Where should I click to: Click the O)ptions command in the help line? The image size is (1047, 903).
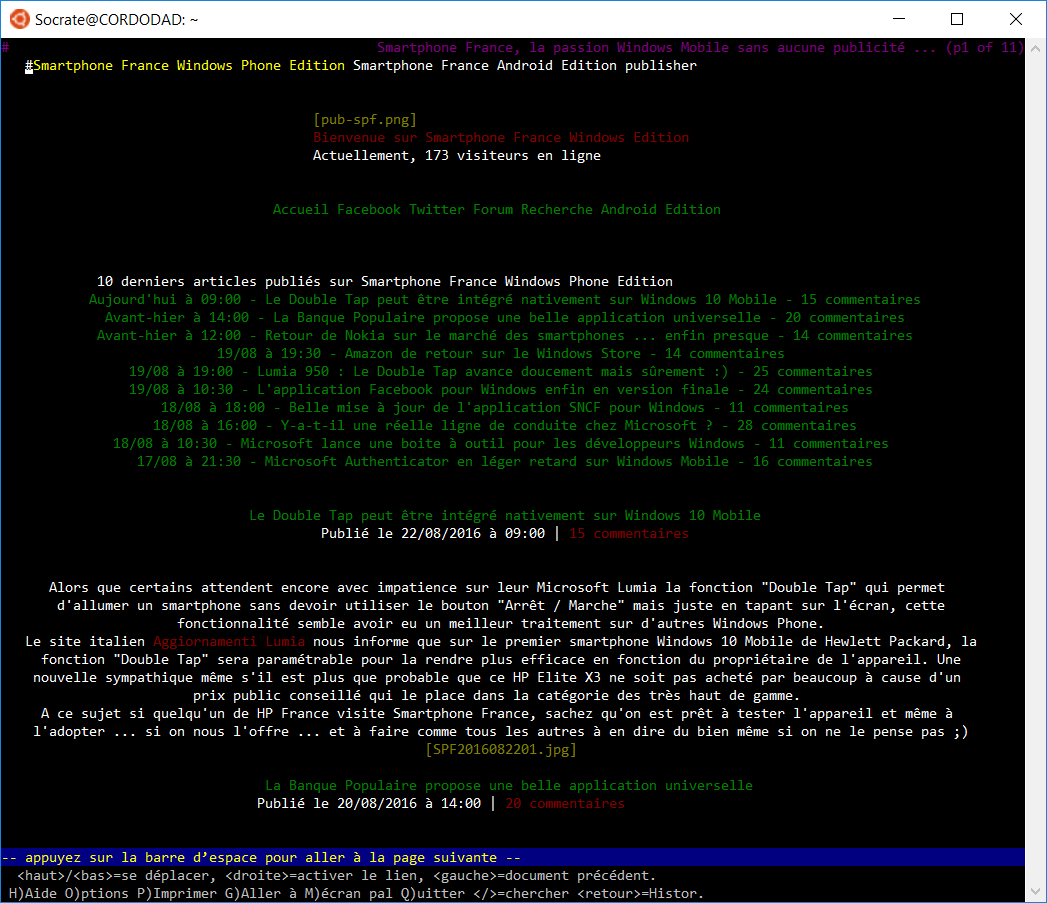[x=97, y=894]
